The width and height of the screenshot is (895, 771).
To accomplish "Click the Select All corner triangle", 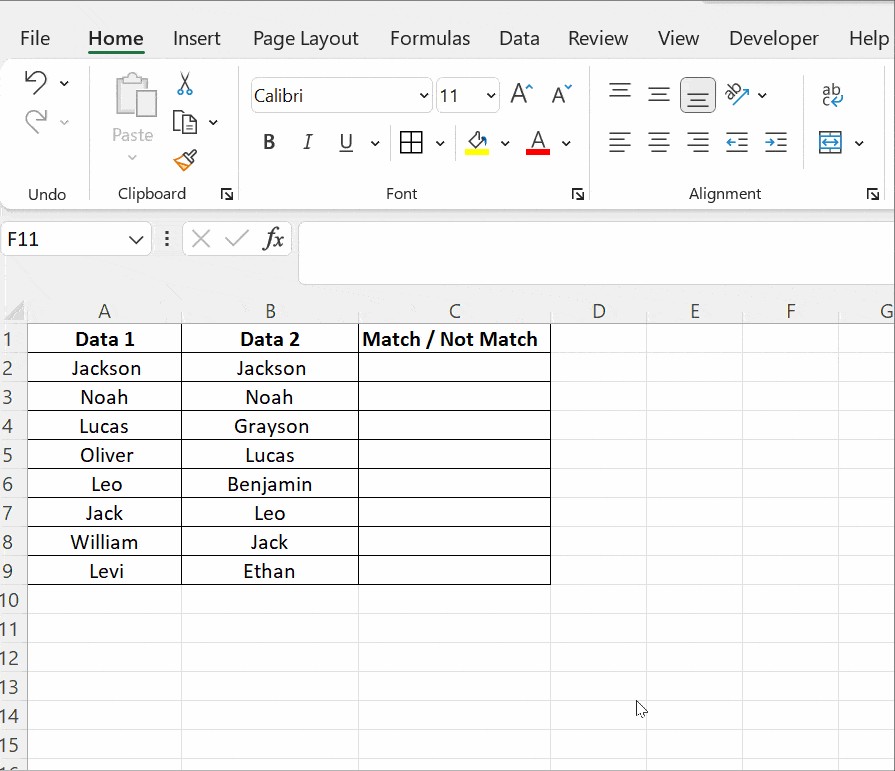I will point(14,312).
